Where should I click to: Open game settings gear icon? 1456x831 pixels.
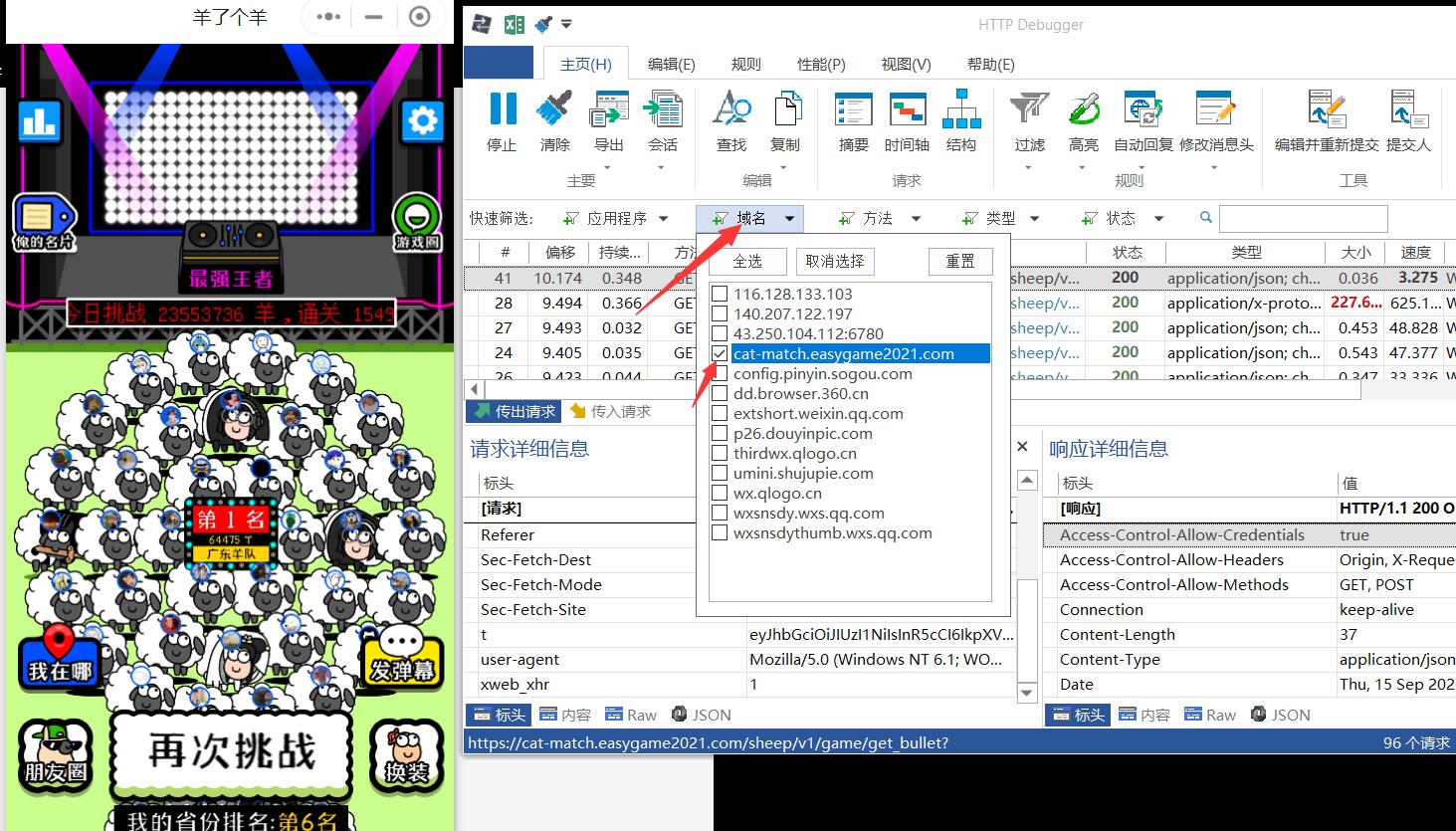click(422, 121)
